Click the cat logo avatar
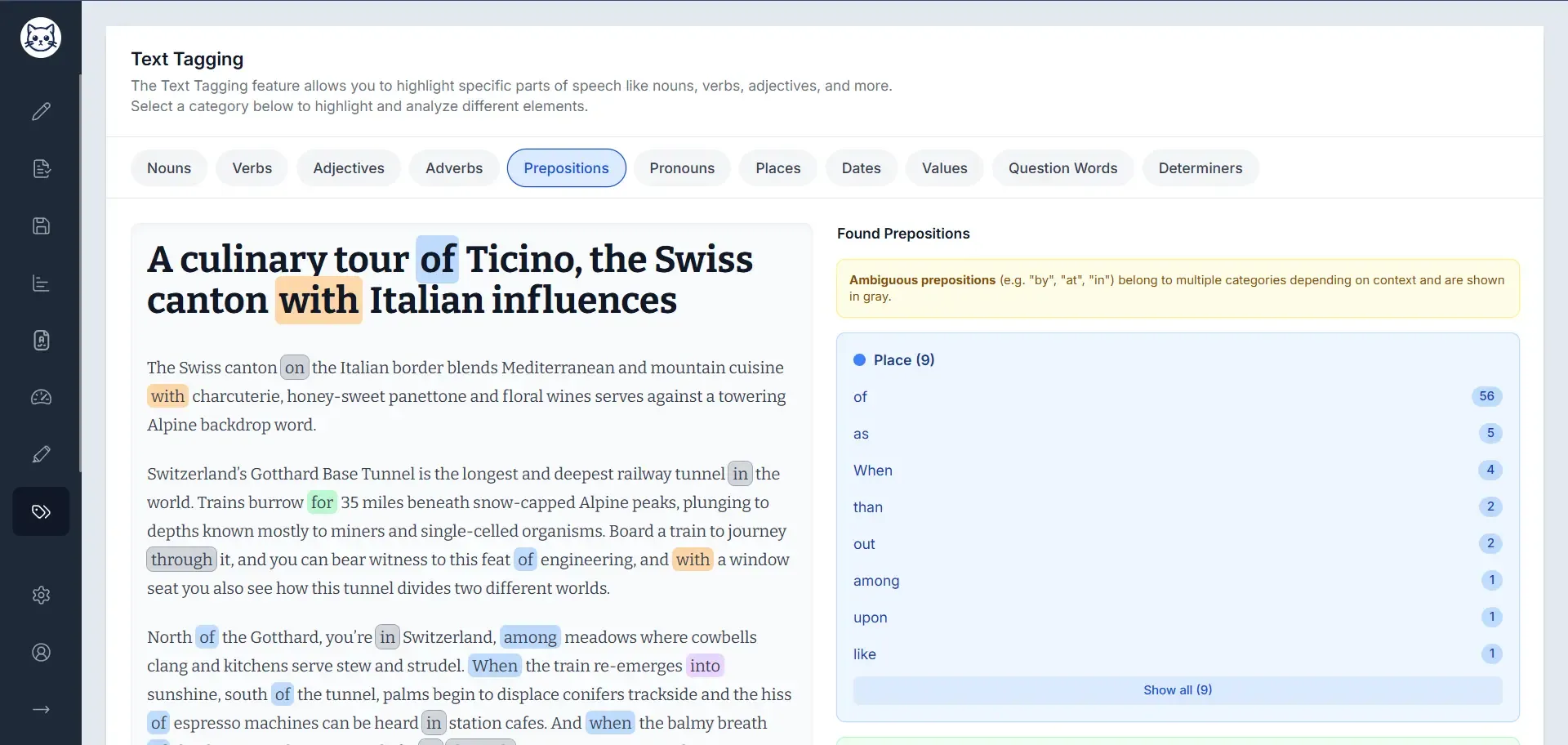Image resolution: width=1568 pixels, height=745 pixels. point(41,38)
